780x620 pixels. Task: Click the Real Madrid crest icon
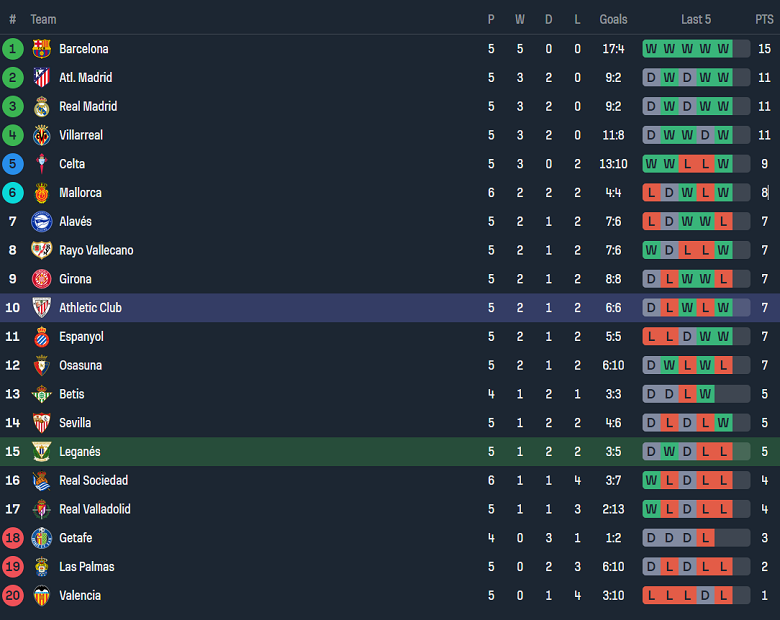click(x=41, y=107)
